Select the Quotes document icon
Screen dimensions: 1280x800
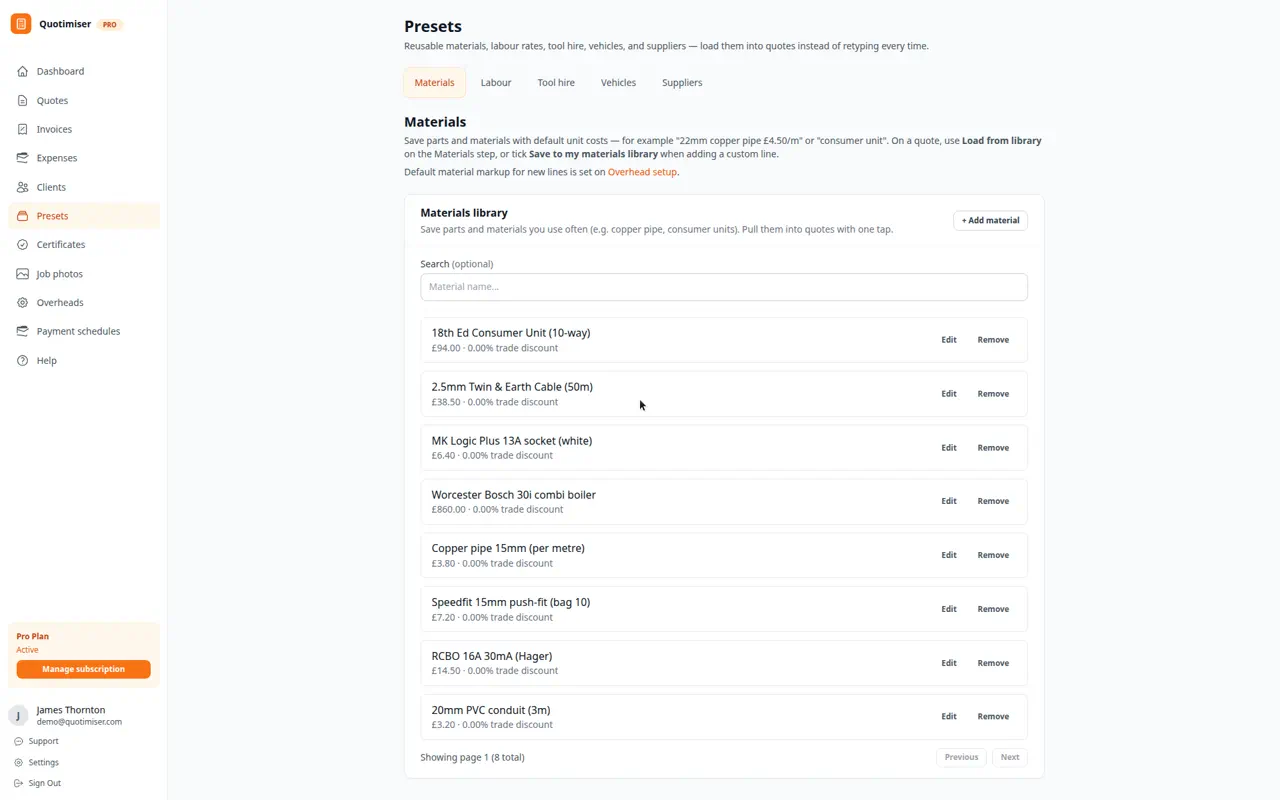(x=23, y=100)
